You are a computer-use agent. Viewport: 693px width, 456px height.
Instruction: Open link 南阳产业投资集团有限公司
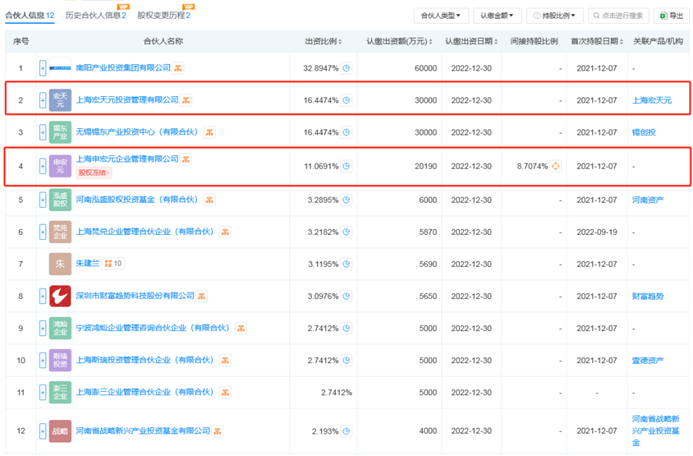[x=123, y=68]
